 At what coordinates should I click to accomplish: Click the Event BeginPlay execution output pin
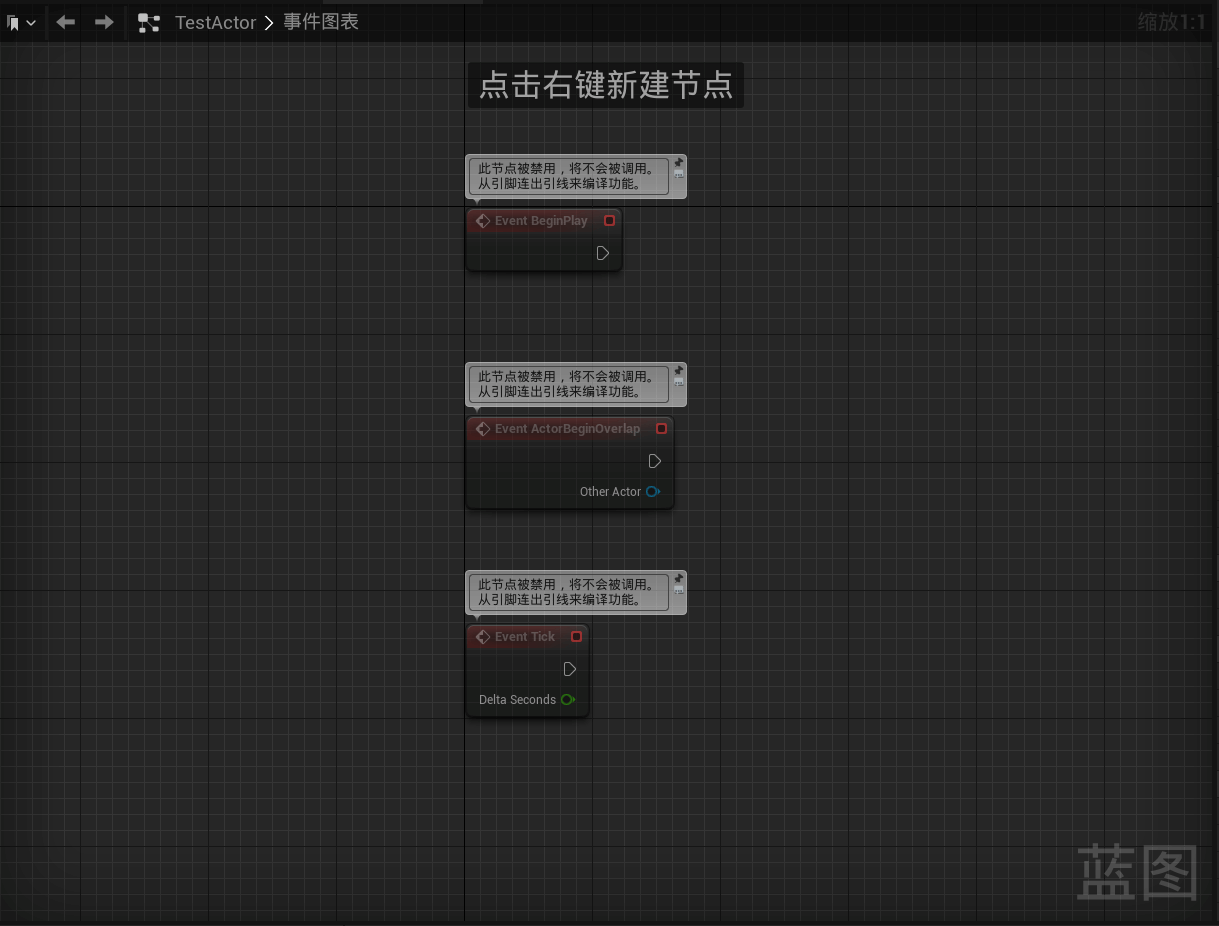(x=602, y=253)
